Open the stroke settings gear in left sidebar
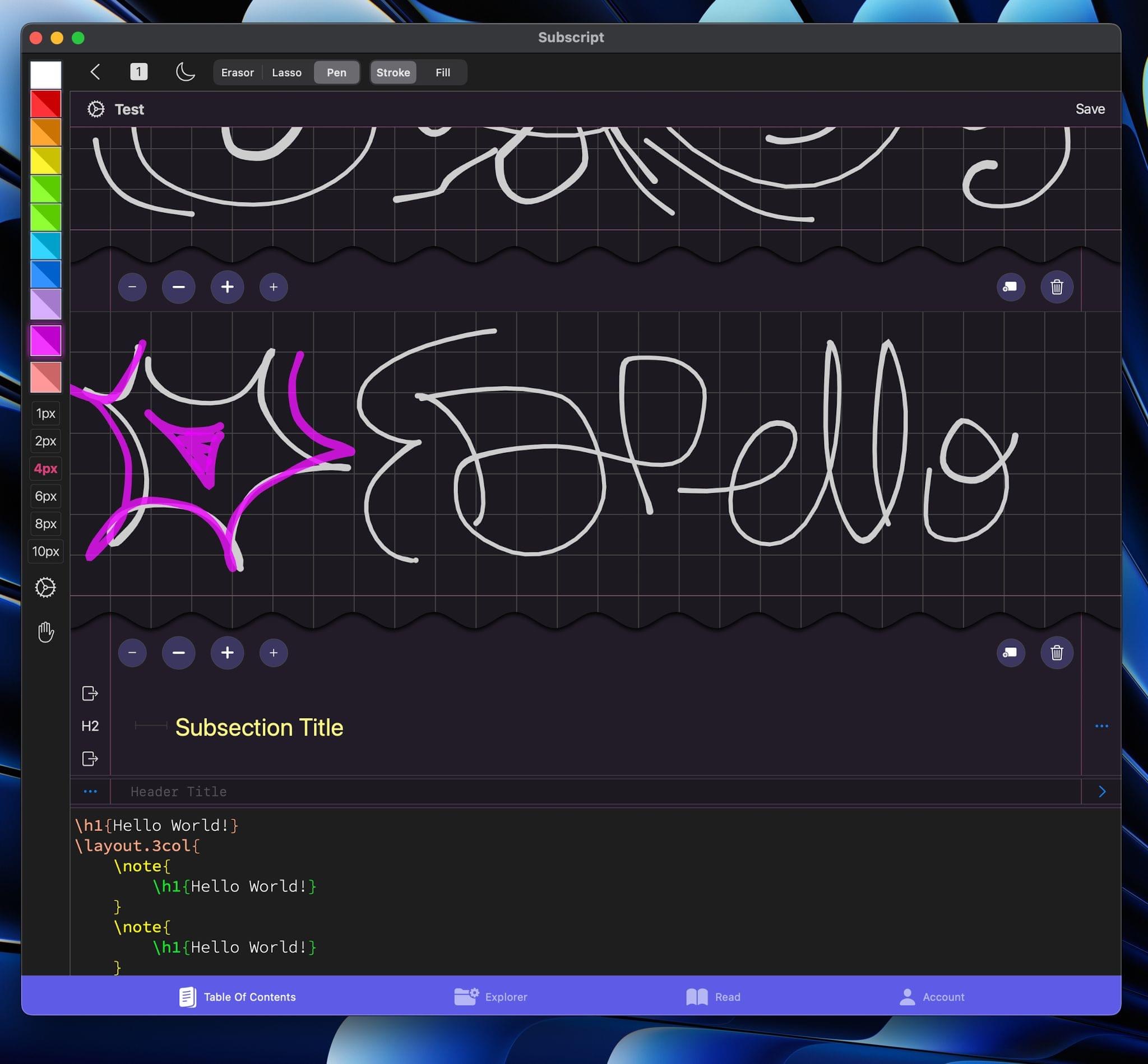Screen dimensions: 1148x1064 (x=45, y=587)
